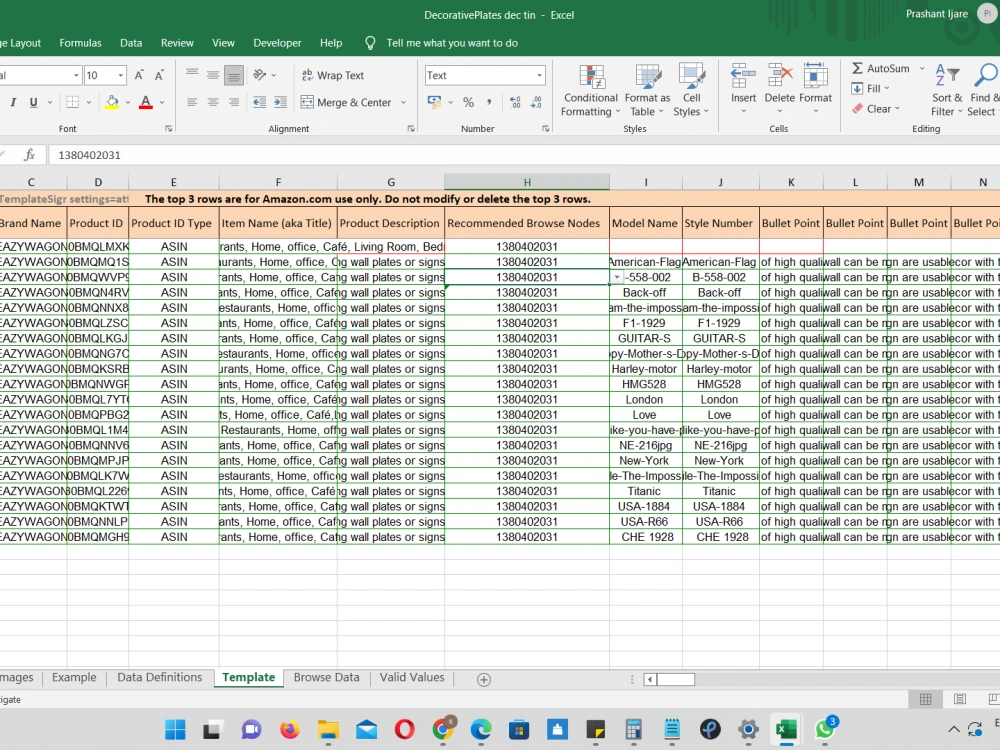This screenshot has width=1000, height=750.
Task: Shrink font size with the decrease font icon
Action: (159, 75)
